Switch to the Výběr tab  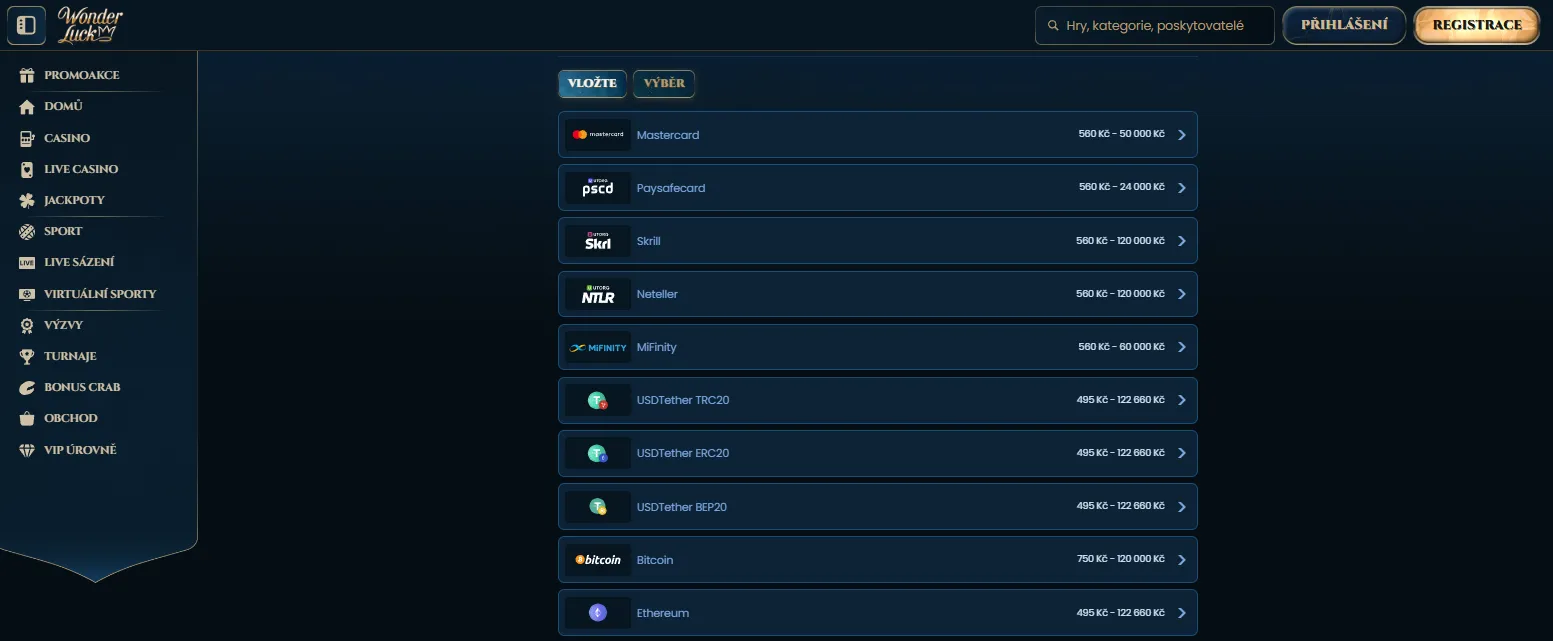pos(664,84)
